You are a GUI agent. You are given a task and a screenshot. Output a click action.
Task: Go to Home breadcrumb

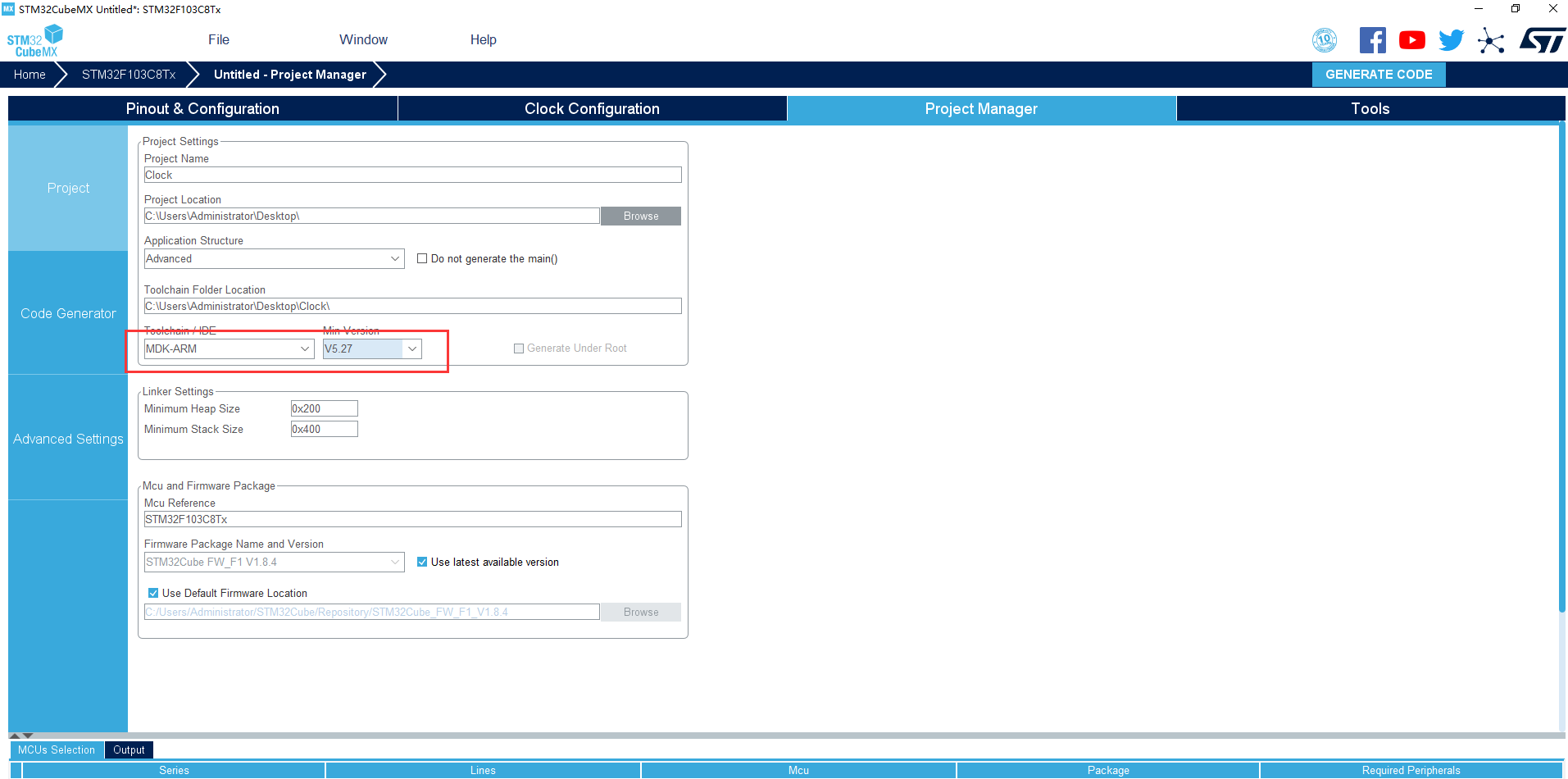click(30, 75)
